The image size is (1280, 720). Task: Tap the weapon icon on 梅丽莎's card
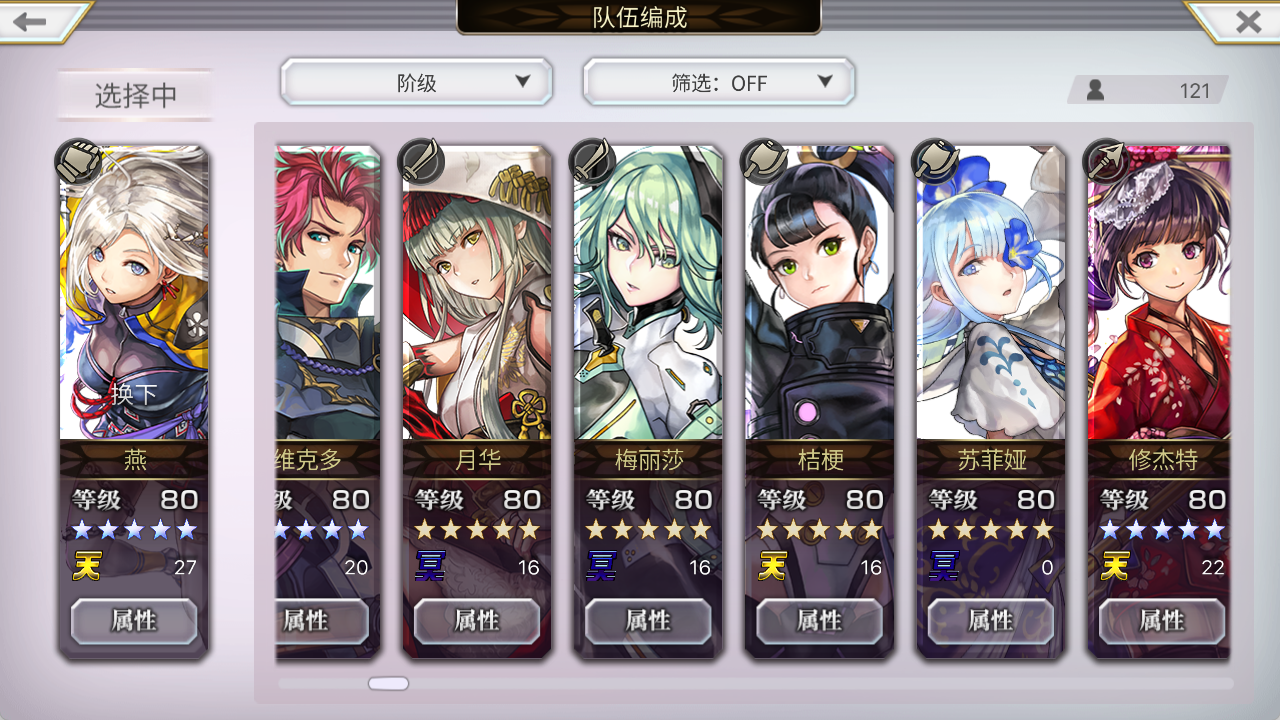[592, 160]
